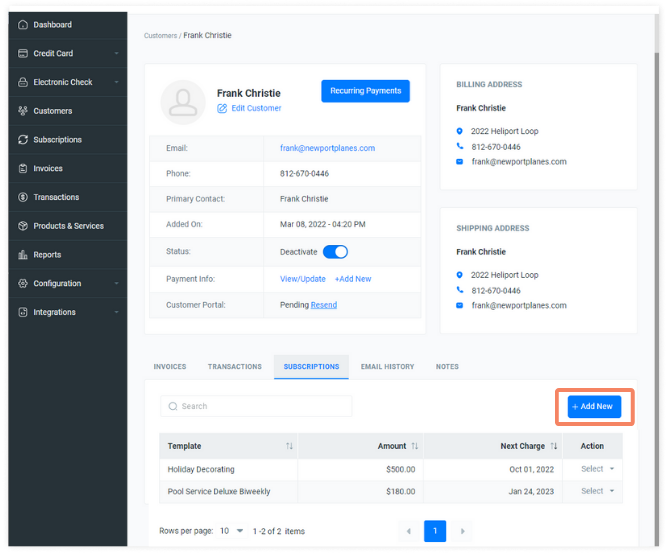
Task: Click the Oct 01, 2022 next charge cell
Action: (x=493, y=469)
